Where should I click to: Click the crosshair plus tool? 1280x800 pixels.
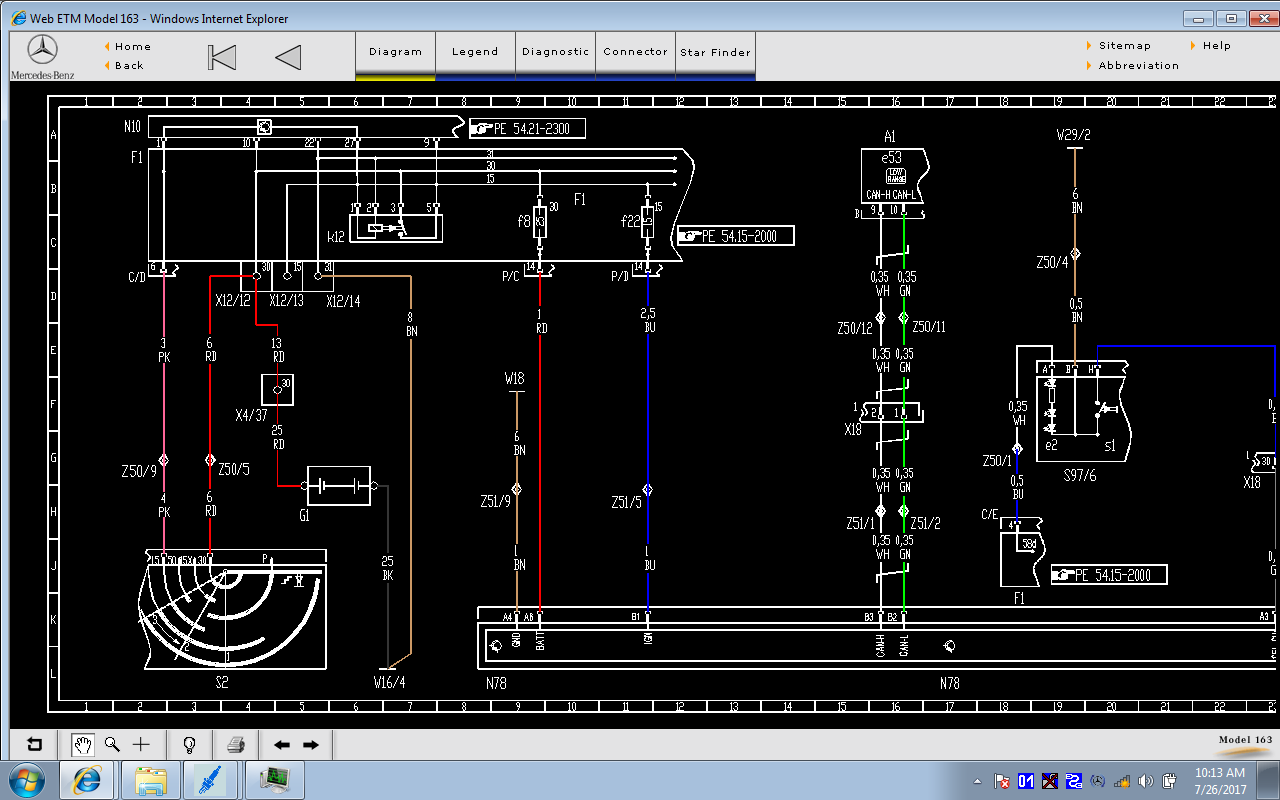pos(141,745)
